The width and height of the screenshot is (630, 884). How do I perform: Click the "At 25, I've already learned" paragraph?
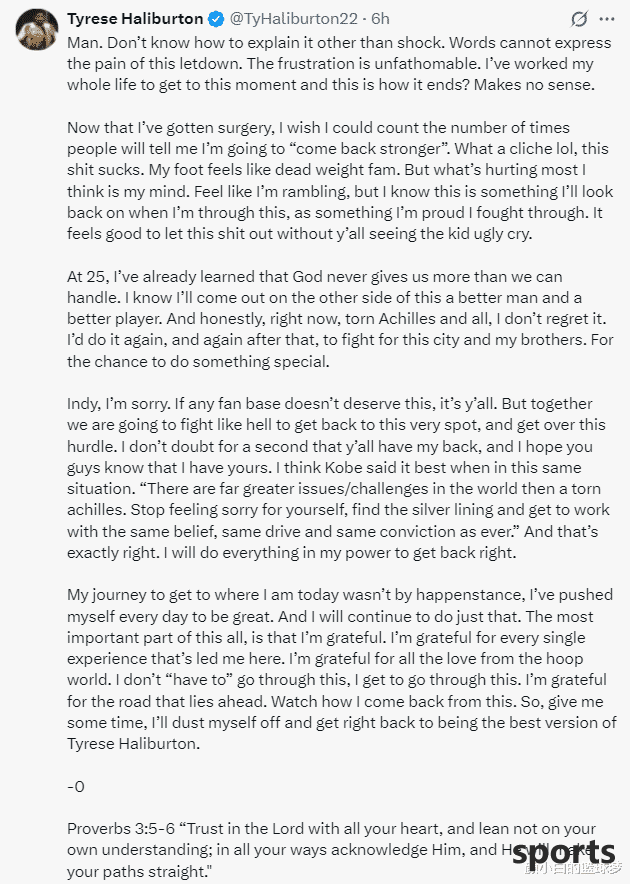pos(340,319)
